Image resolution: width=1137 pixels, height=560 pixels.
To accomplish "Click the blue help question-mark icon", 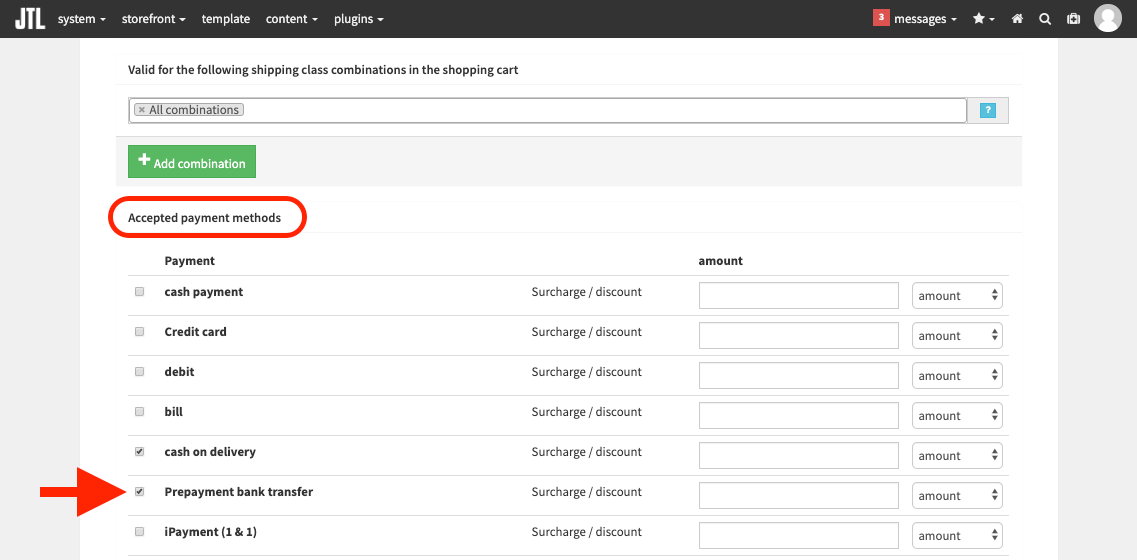I will tap(987, 110).
